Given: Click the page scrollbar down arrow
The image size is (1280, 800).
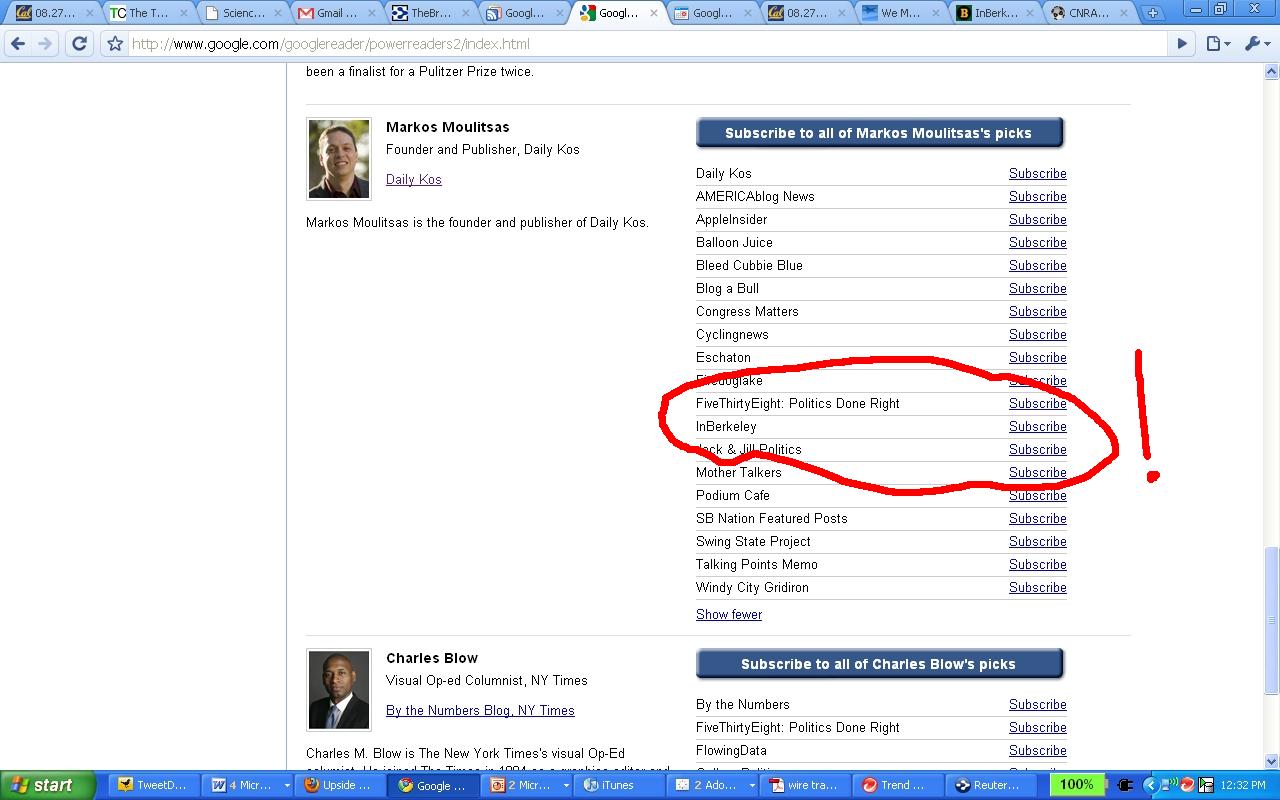Looking at the screenshot, I should pos(1272,761).
